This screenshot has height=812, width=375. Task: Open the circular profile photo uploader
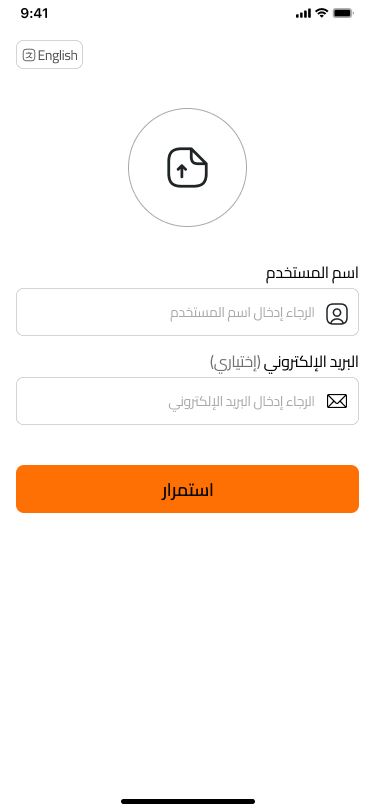(188, 167)
